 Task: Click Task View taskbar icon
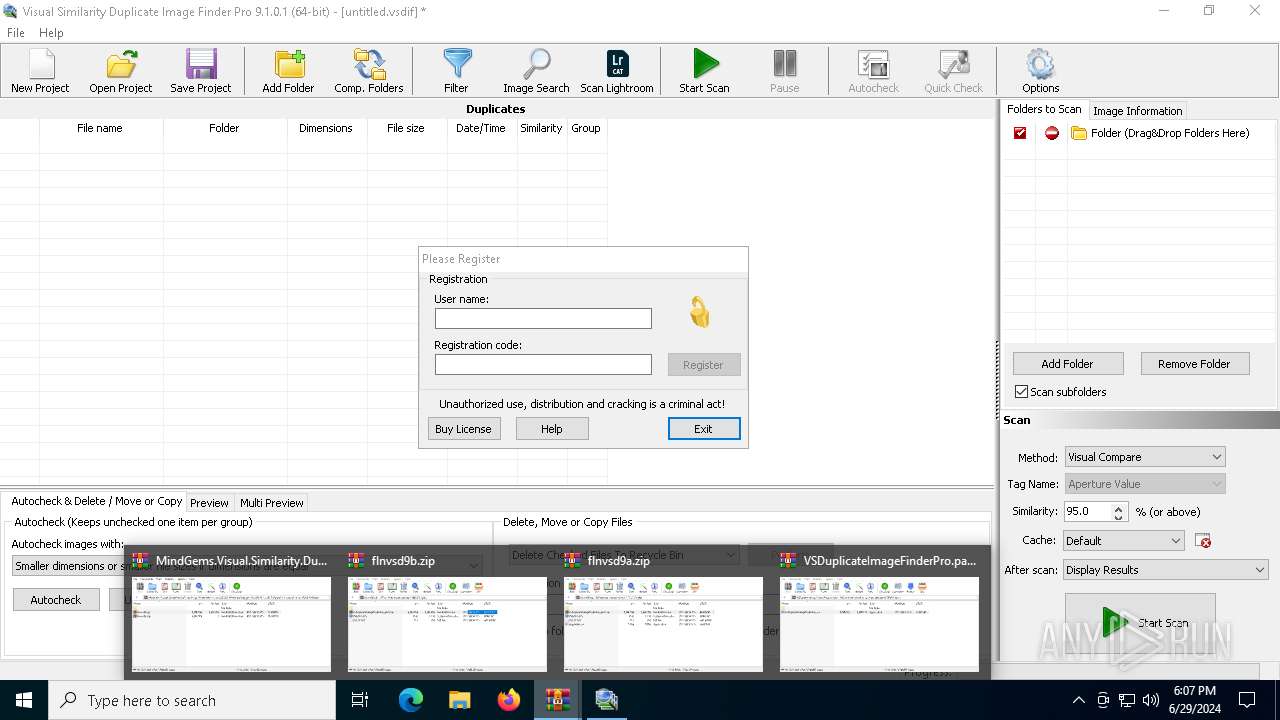[x=360, y=700]
